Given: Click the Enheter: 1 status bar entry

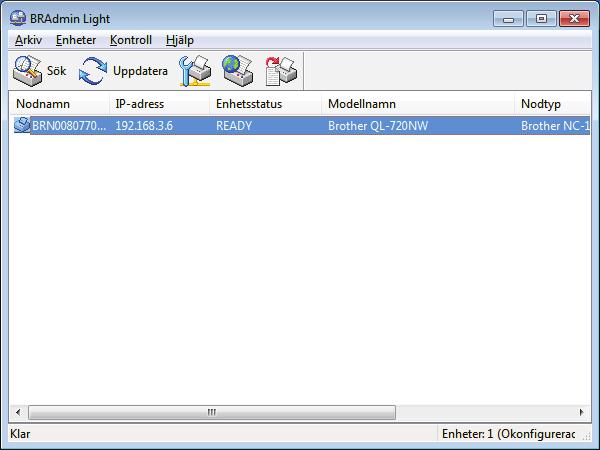Looking at the screenshot, I should (509, 434).
